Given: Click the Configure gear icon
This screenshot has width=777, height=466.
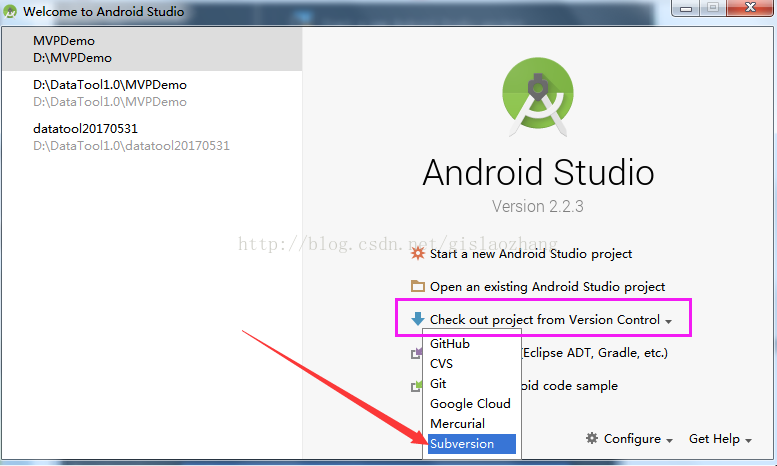Looking at the screenshot, I should click(592, 438).
